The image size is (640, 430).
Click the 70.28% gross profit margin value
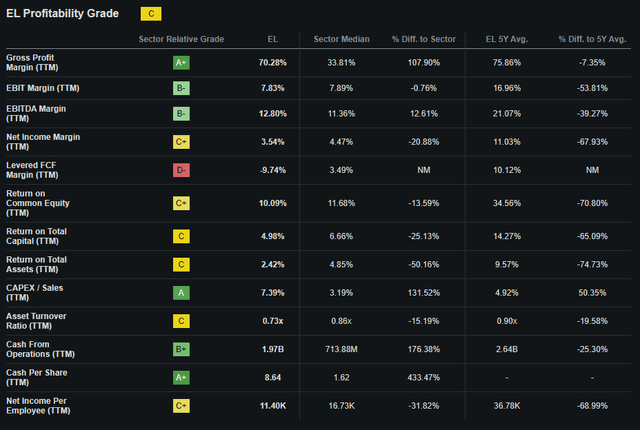[x=273, y=63]
